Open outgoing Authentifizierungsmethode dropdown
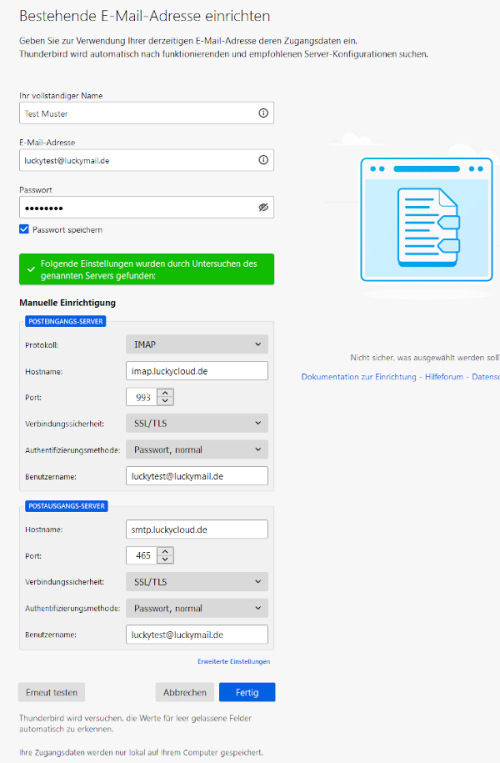The height and width of the screenshot is (763, 500). [197, 608]
